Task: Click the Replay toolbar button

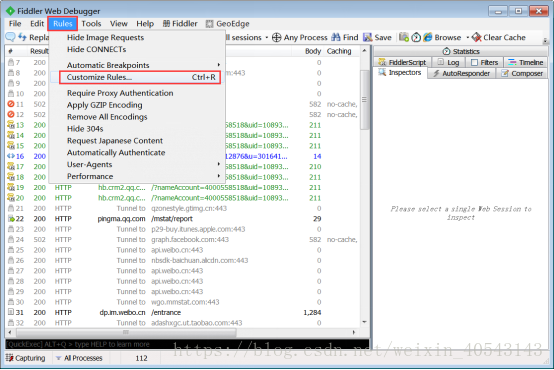Action: tap(34, 37)
